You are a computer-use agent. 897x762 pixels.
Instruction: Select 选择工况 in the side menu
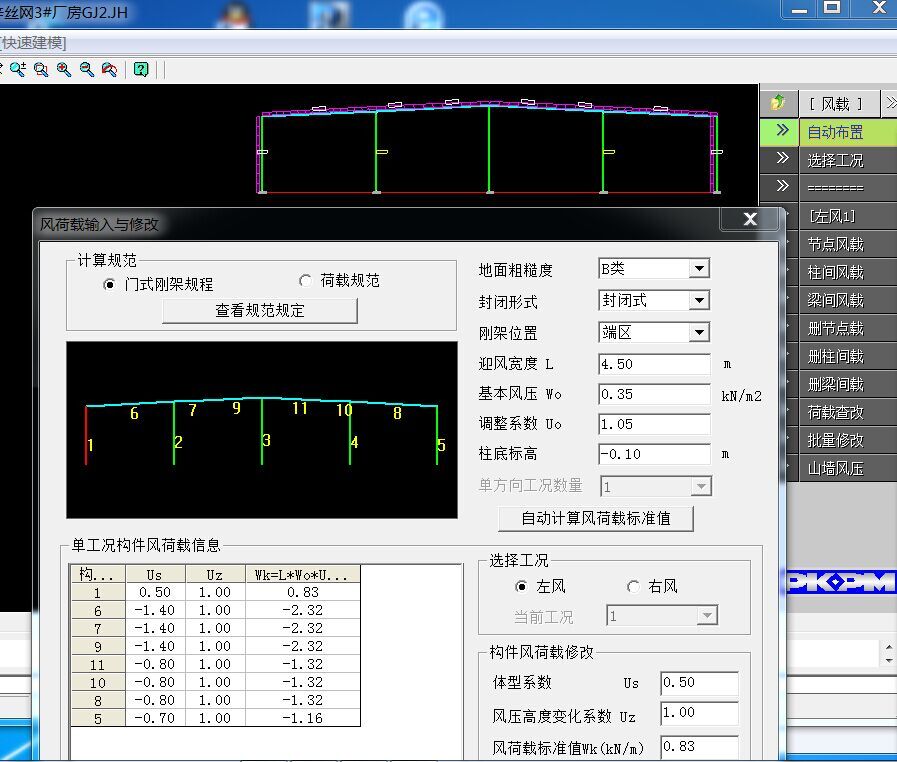(847, 160)
